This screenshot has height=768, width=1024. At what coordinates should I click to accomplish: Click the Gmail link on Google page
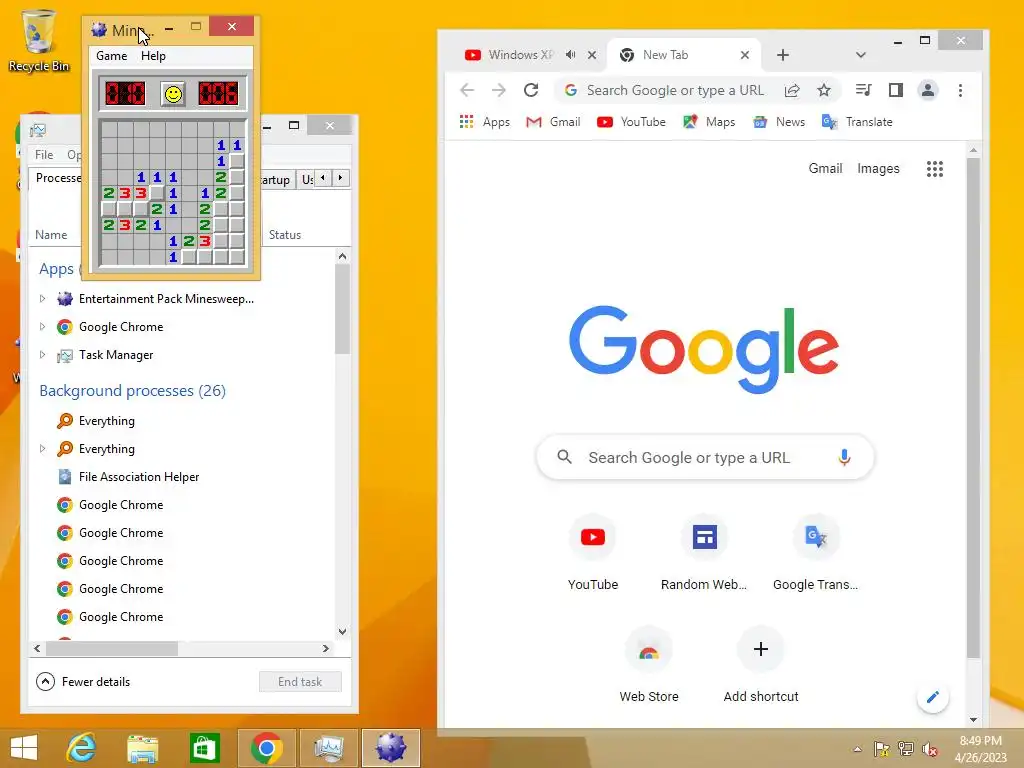coord(825,168)
